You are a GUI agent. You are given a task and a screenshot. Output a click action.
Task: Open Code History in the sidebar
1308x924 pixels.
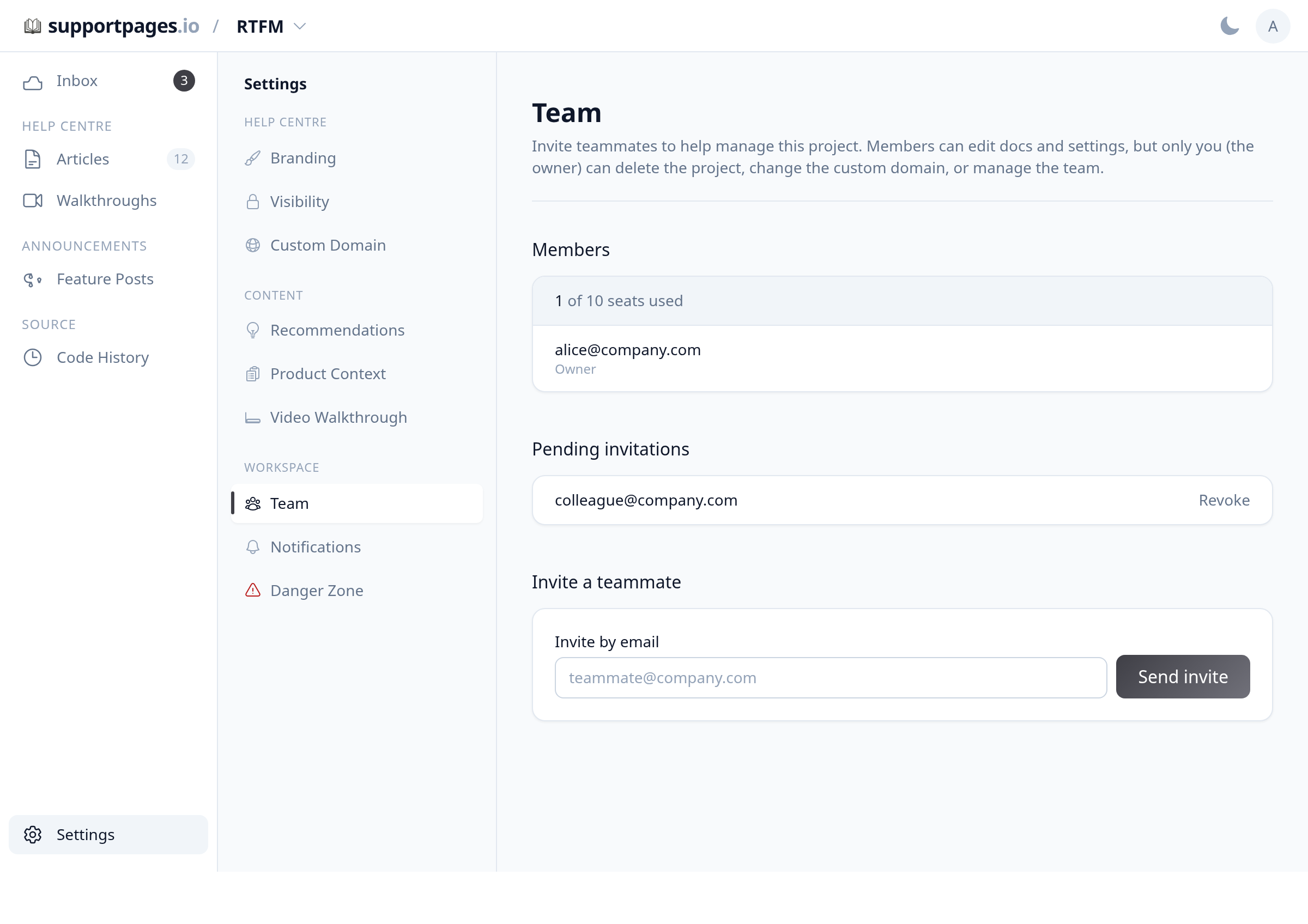[108, 357]
